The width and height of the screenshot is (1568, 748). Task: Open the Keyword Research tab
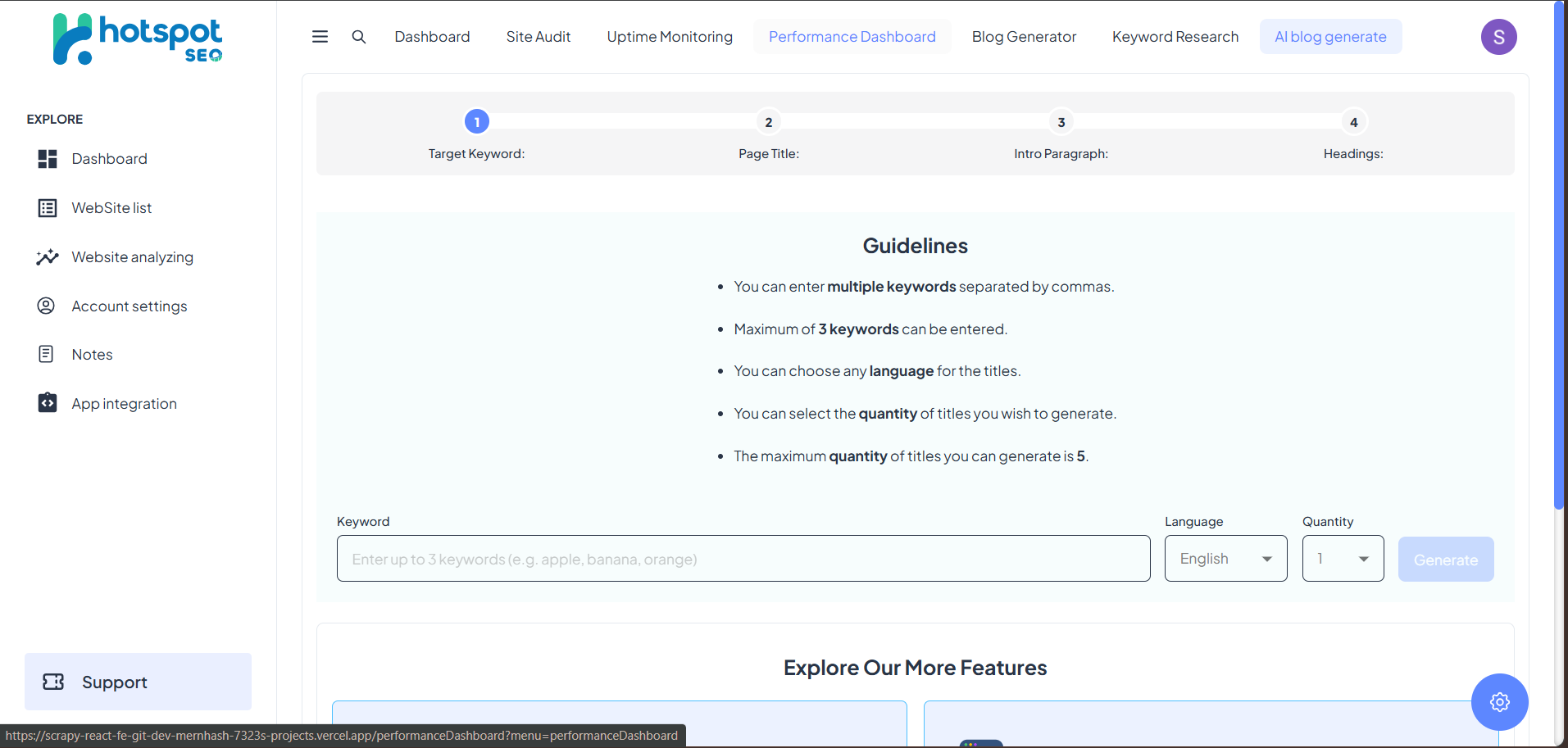coord(1175,37)
